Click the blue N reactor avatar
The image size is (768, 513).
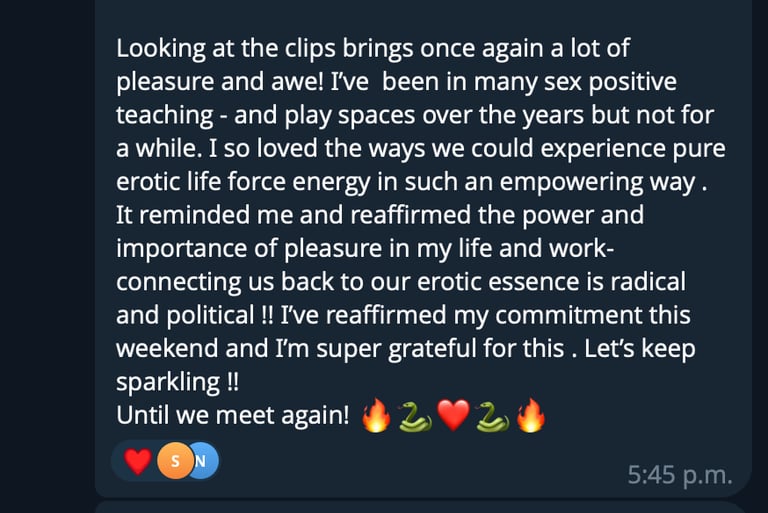202,461
